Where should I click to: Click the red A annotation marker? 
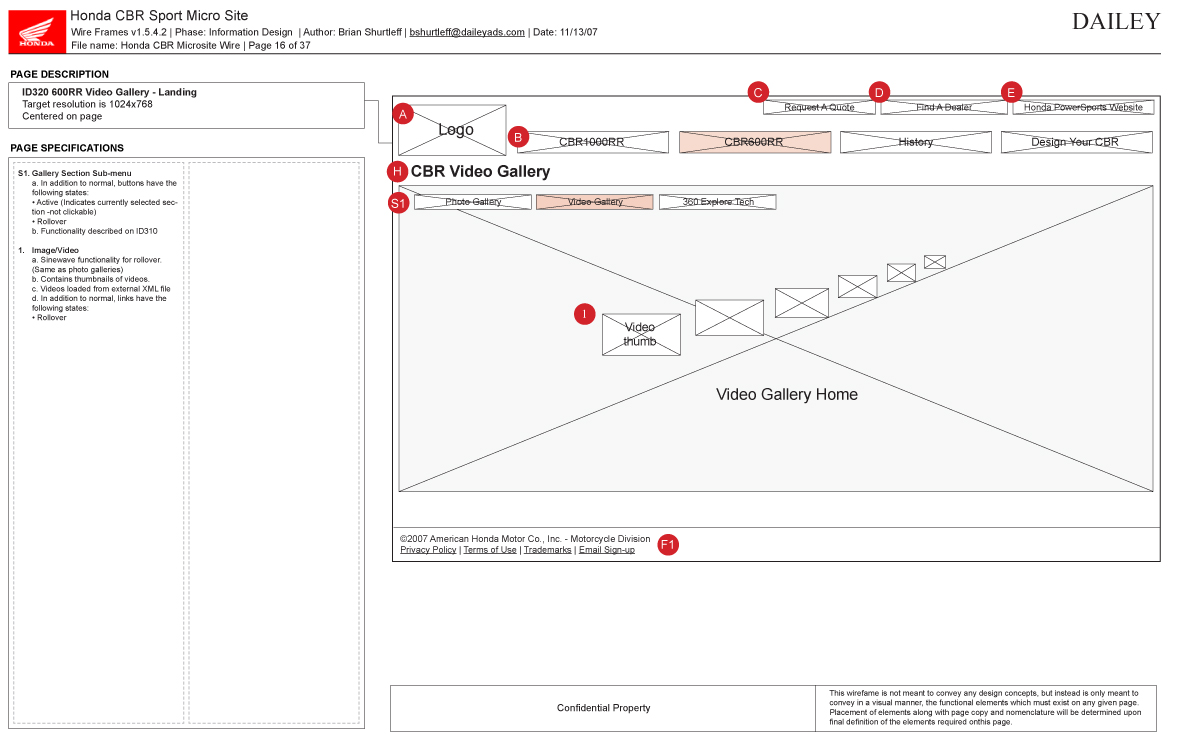click(403, 114)
